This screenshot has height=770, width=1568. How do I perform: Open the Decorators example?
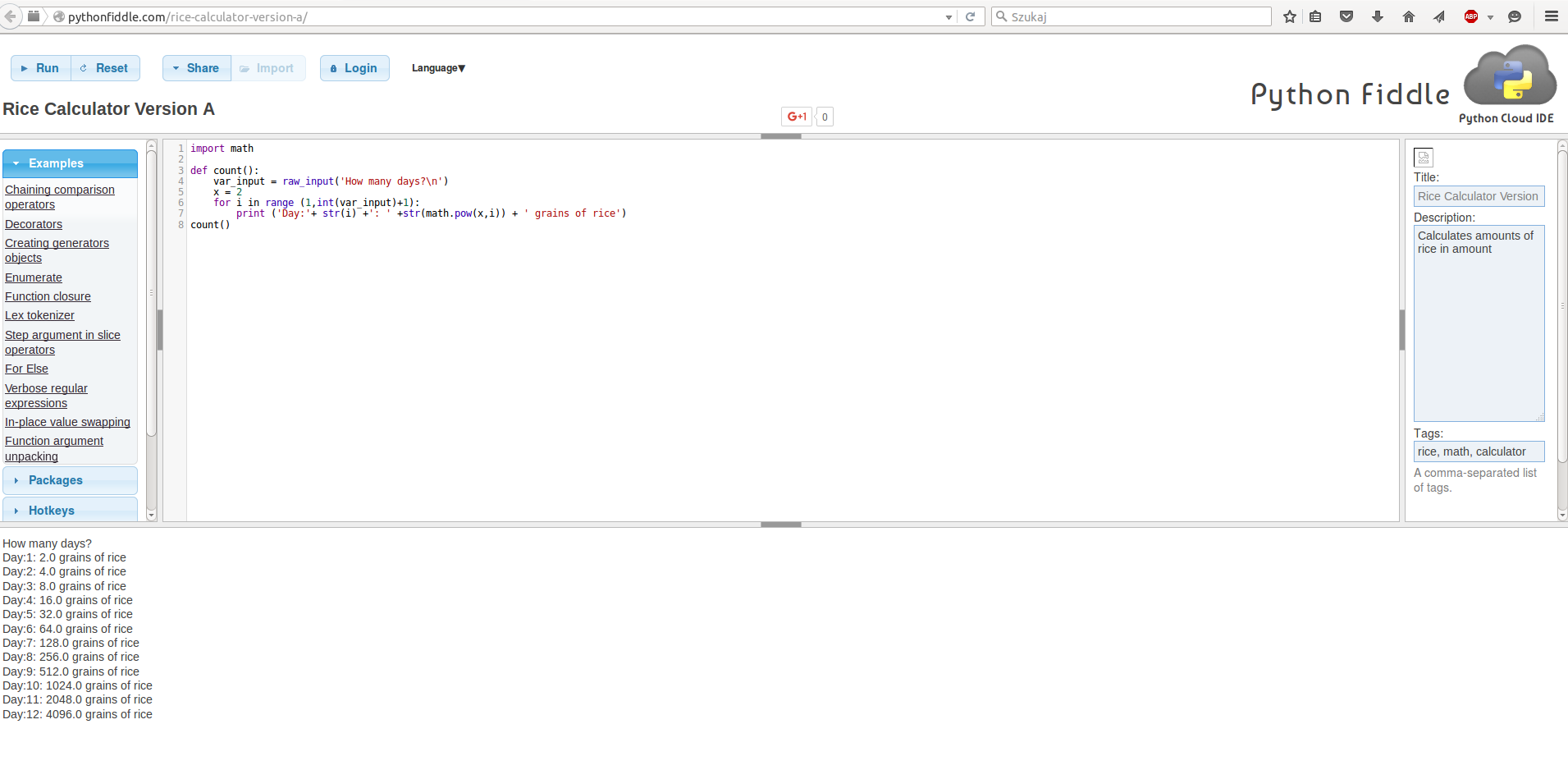pyautogui.click(x=34, y=224)
